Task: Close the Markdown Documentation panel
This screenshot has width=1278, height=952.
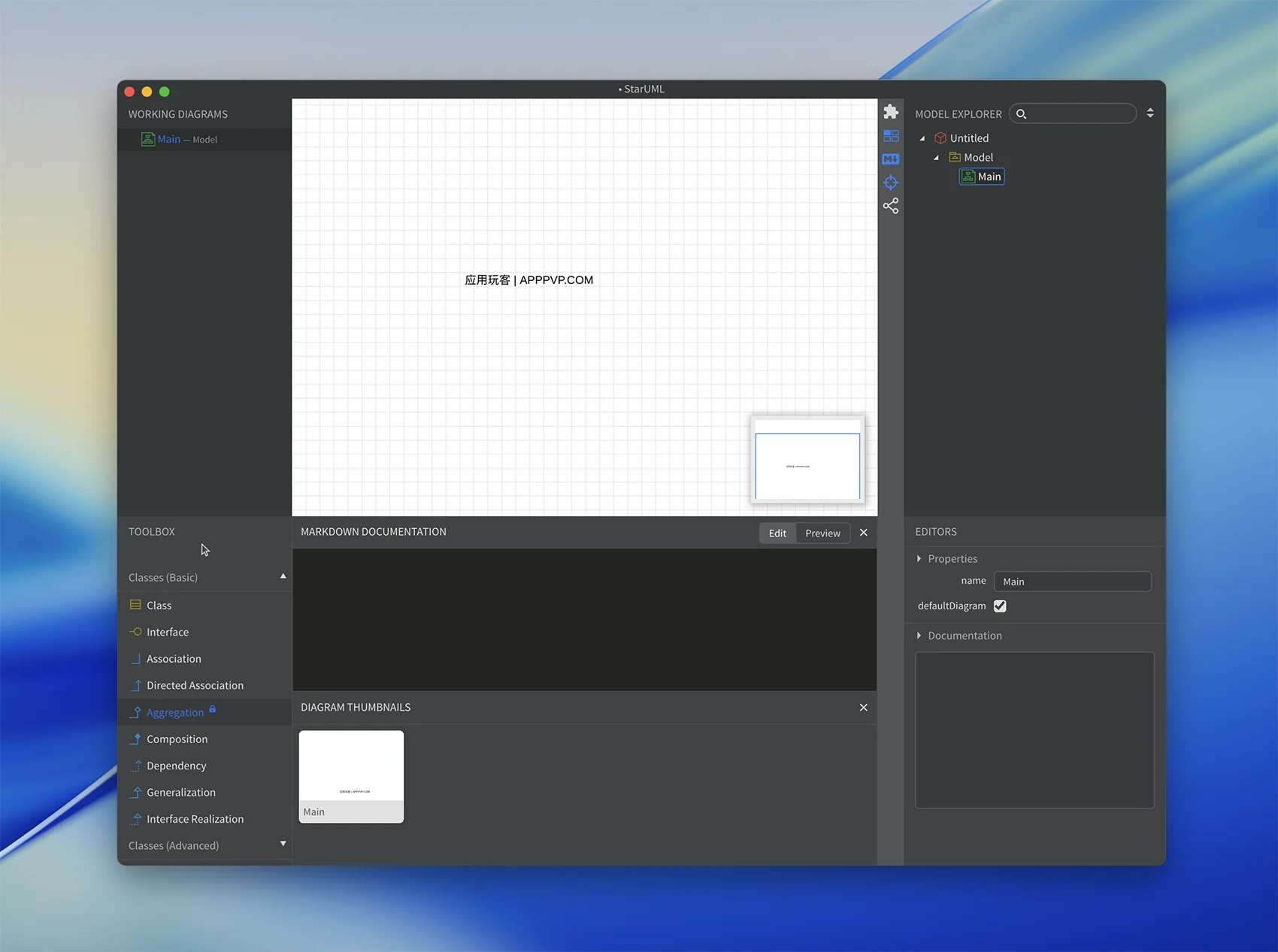Action: [863, 533]
